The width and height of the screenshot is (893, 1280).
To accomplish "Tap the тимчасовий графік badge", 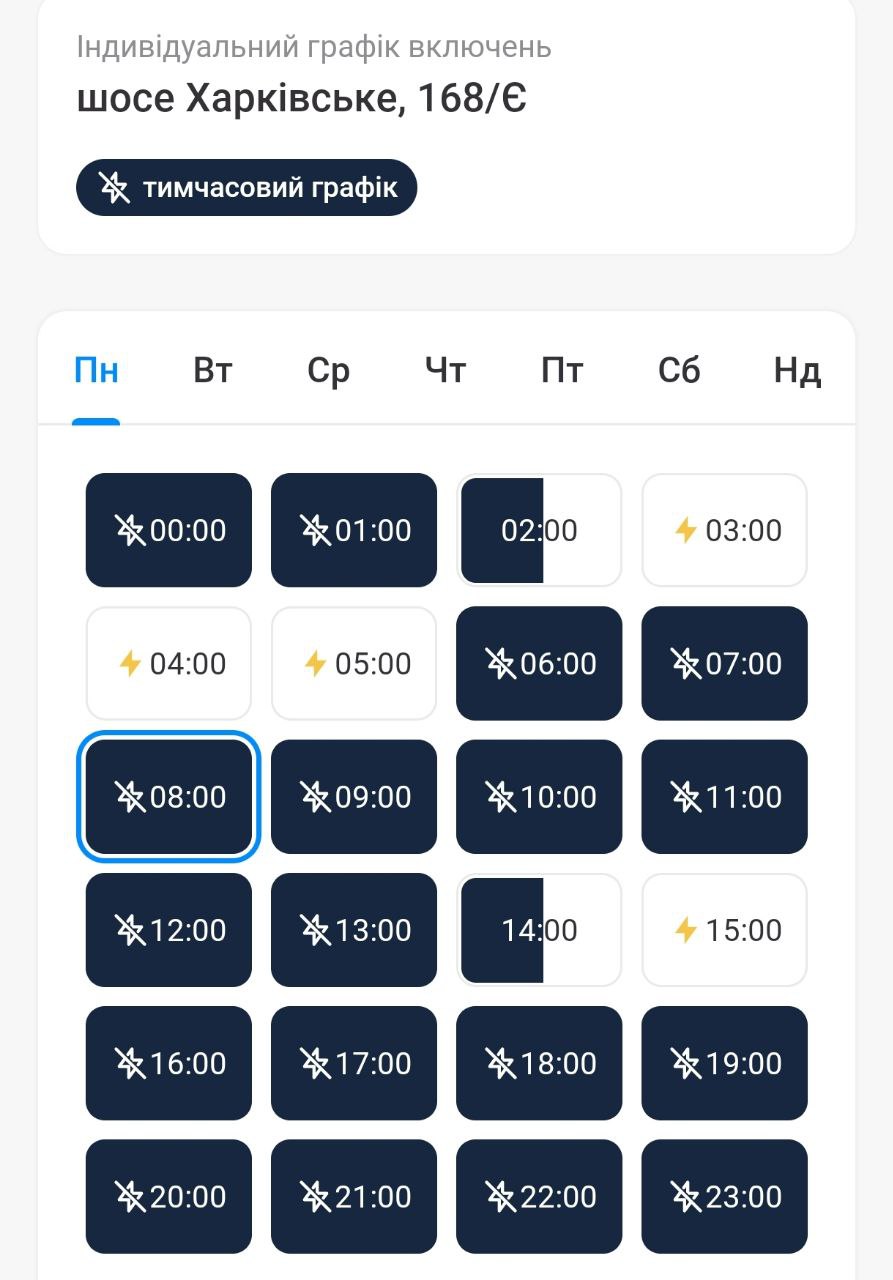I will click(246, 188).
